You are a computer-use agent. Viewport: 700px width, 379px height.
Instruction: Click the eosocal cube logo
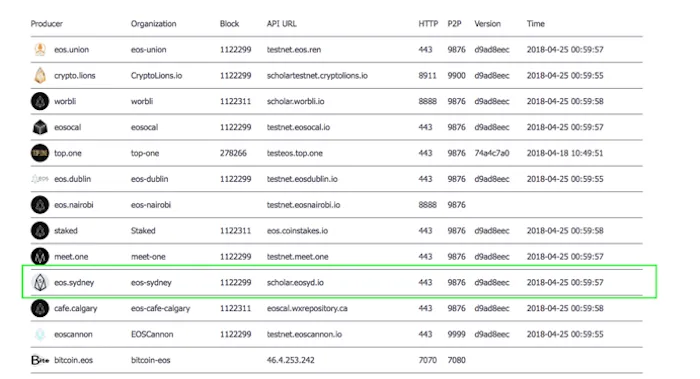(x=40, y=127)
